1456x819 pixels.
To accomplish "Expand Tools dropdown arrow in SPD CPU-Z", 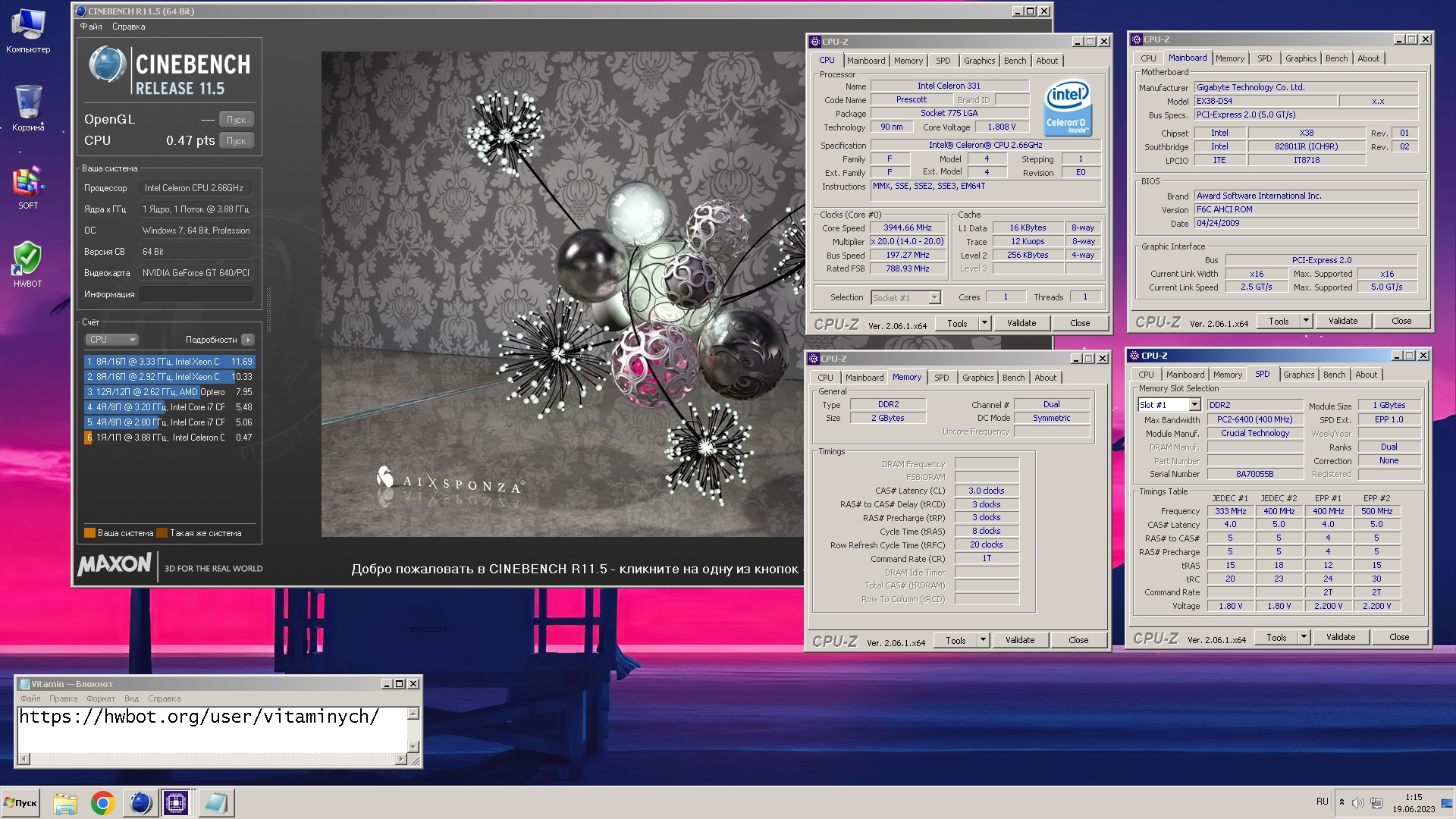I will (x=1304, y=638).
